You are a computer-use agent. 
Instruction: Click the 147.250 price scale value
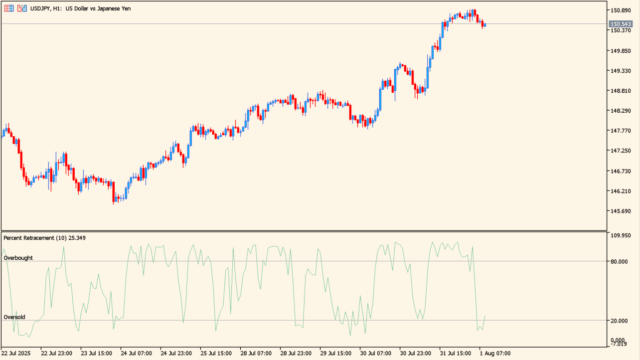coord(621,151)
